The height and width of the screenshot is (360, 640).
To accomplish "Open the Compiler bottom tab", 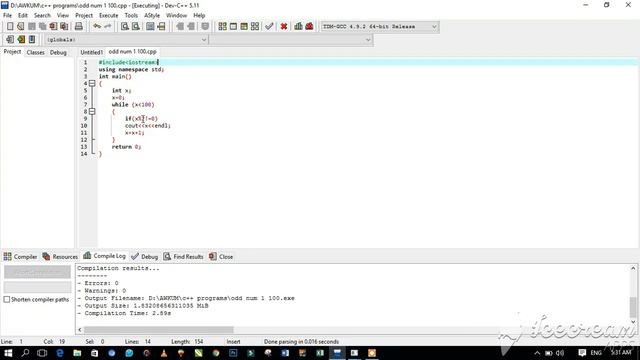I will (20, 256).
